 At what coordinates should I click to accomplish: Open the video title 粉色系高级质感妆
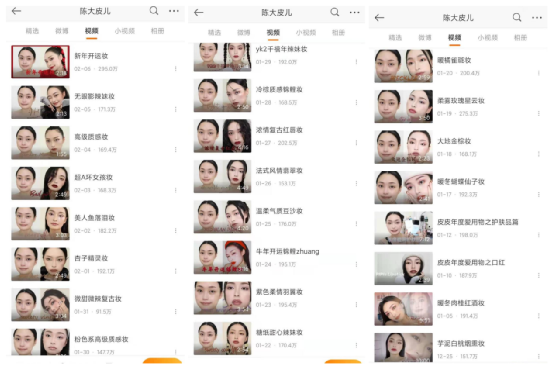(x=101, y=339)
